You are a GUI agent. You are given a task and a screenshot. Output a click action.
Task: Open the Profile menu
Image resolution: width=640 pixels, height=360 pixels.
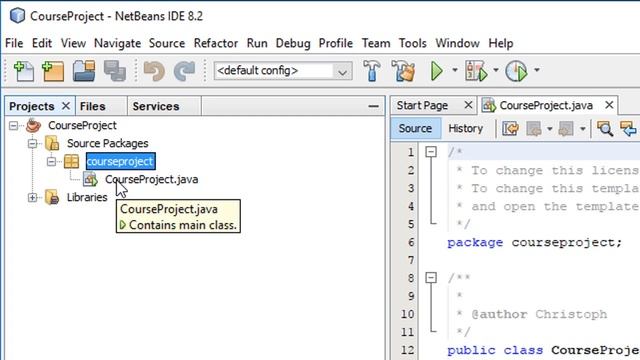pyautogui.click(x=336, y=43)
